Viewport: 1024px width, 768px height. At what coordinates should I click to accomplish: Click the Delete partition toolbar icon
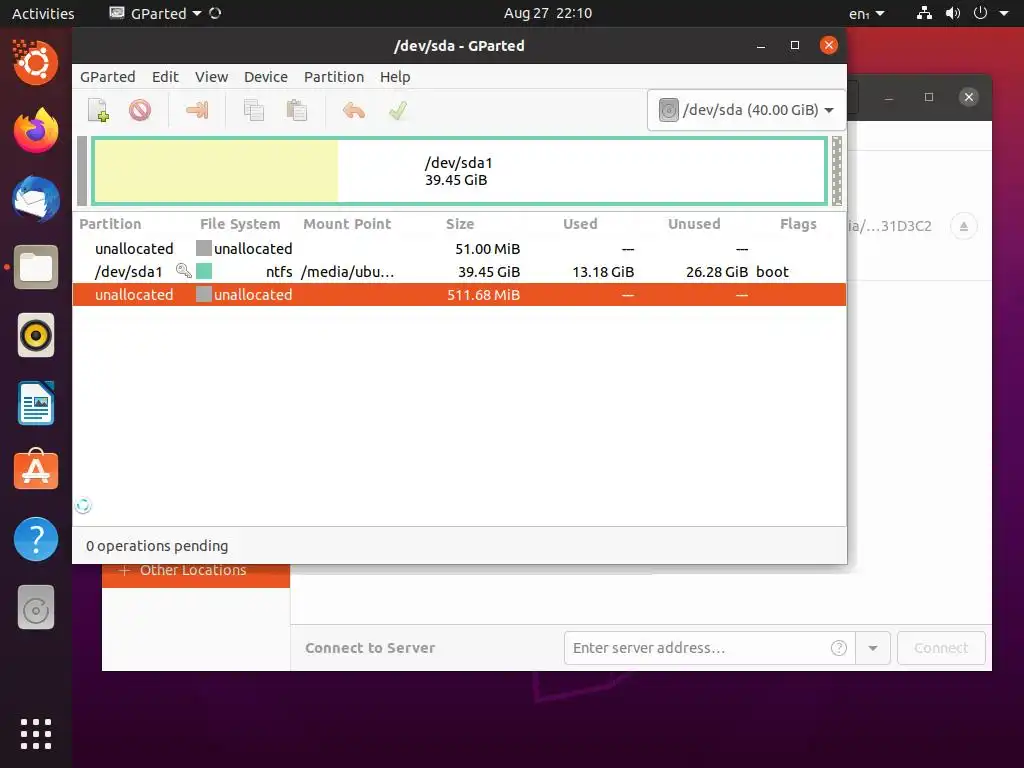(x=140, y=110)
